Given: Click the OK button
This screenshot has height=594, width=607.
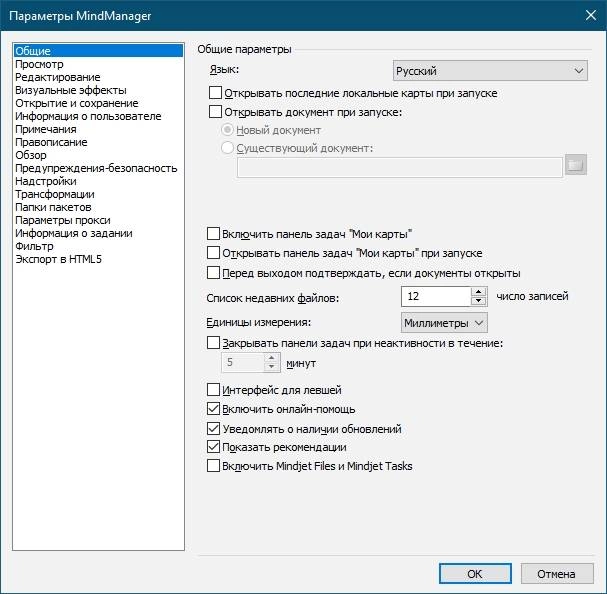Looking at the screenshot, I should (475, 573).
